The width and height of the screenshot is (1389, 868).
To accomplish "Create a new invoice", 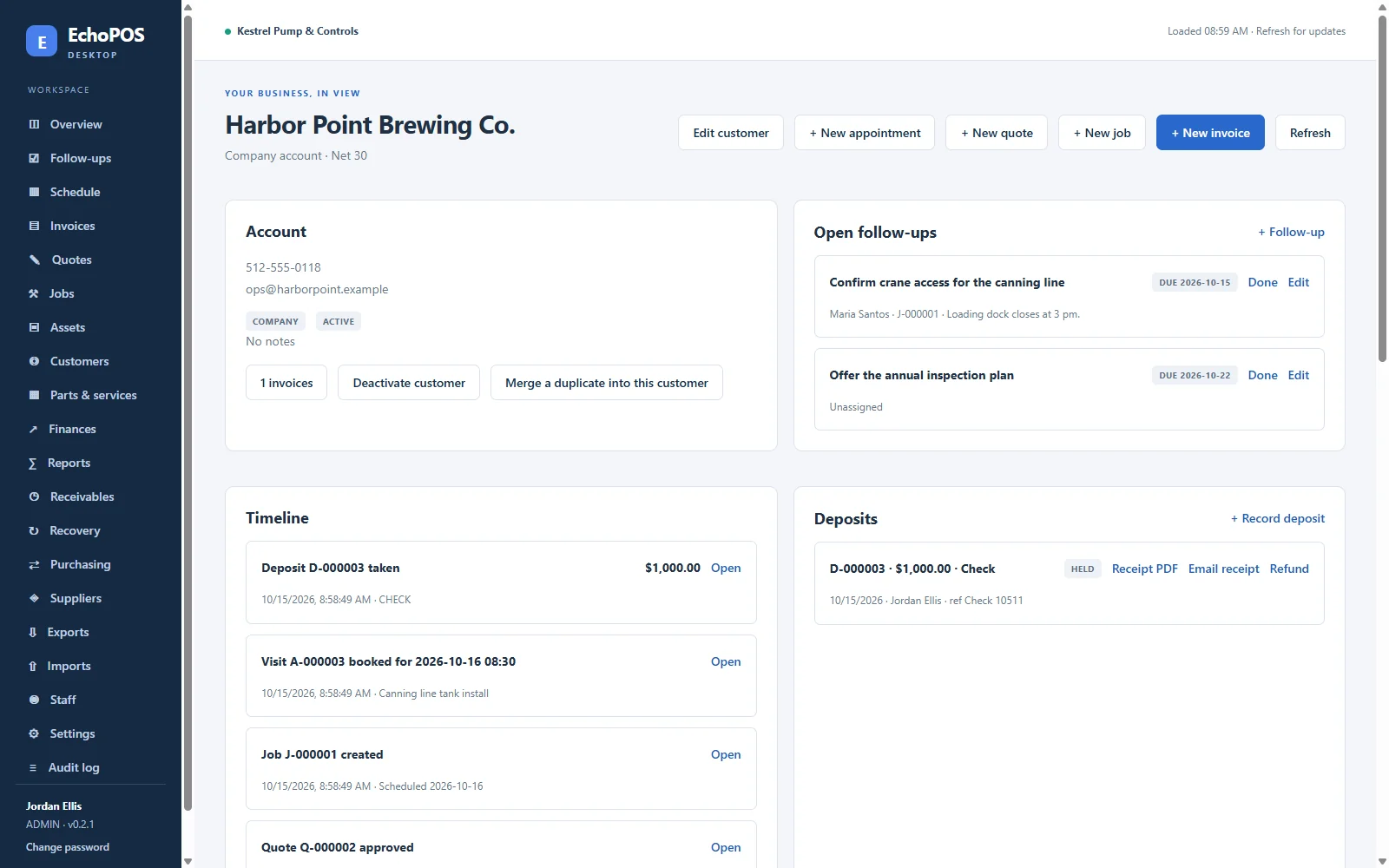I will (1210, 133).
